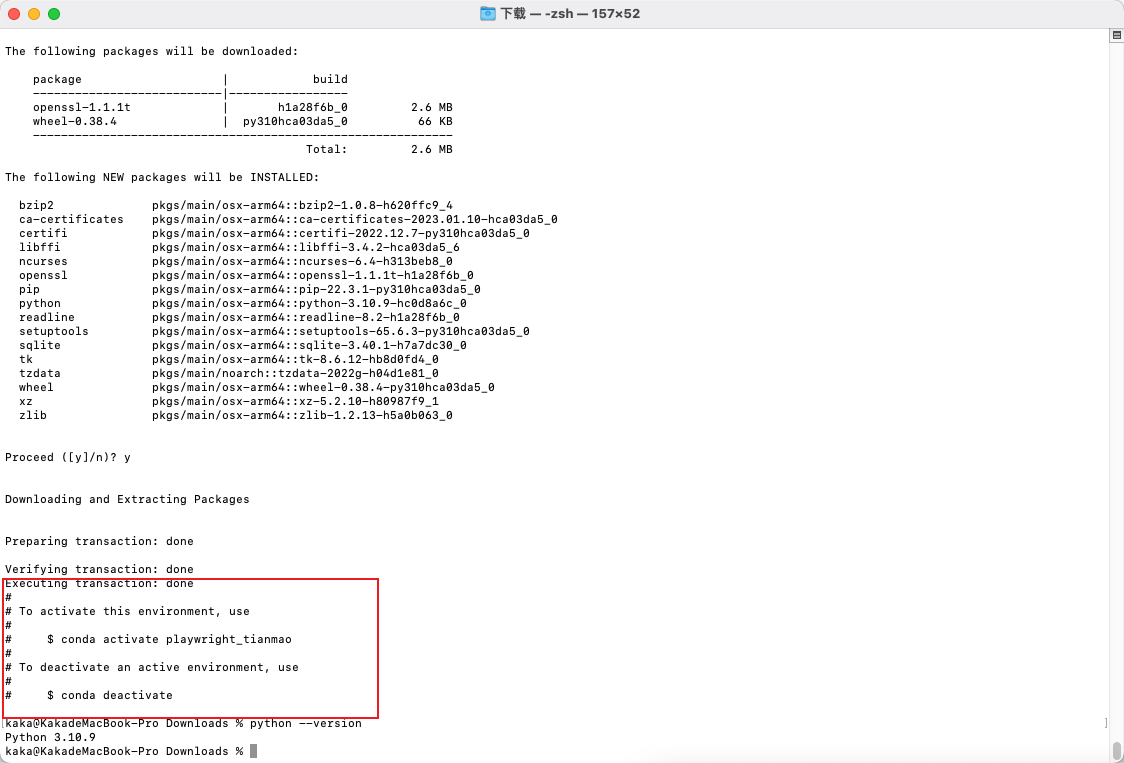The width and height of the screenshot is (1124, 763).
Task: Click the "66 KB" size value
Action: coord(435,121)
